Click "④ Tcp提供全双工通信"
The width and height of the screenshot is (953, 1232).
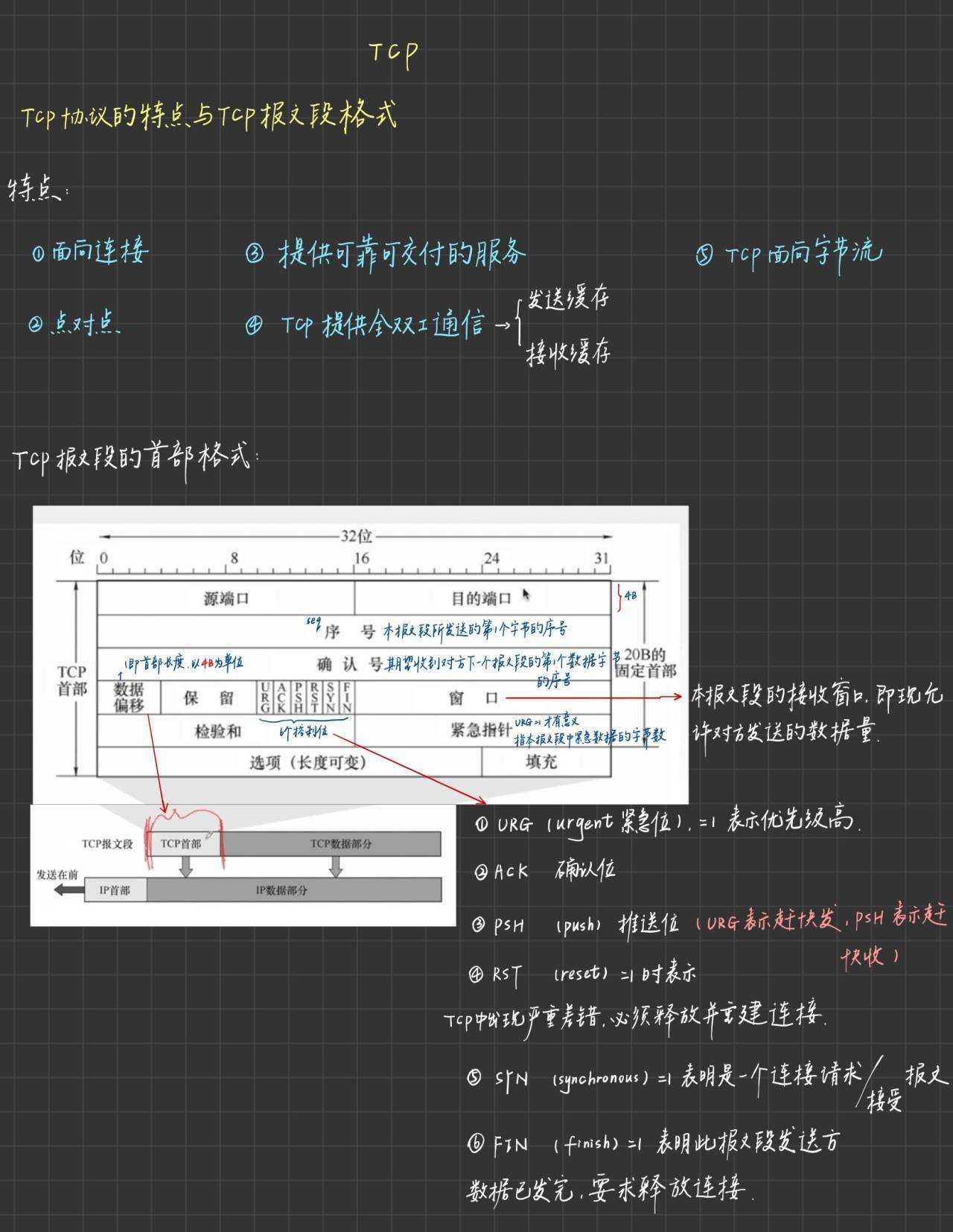click(x=365, y=325)
